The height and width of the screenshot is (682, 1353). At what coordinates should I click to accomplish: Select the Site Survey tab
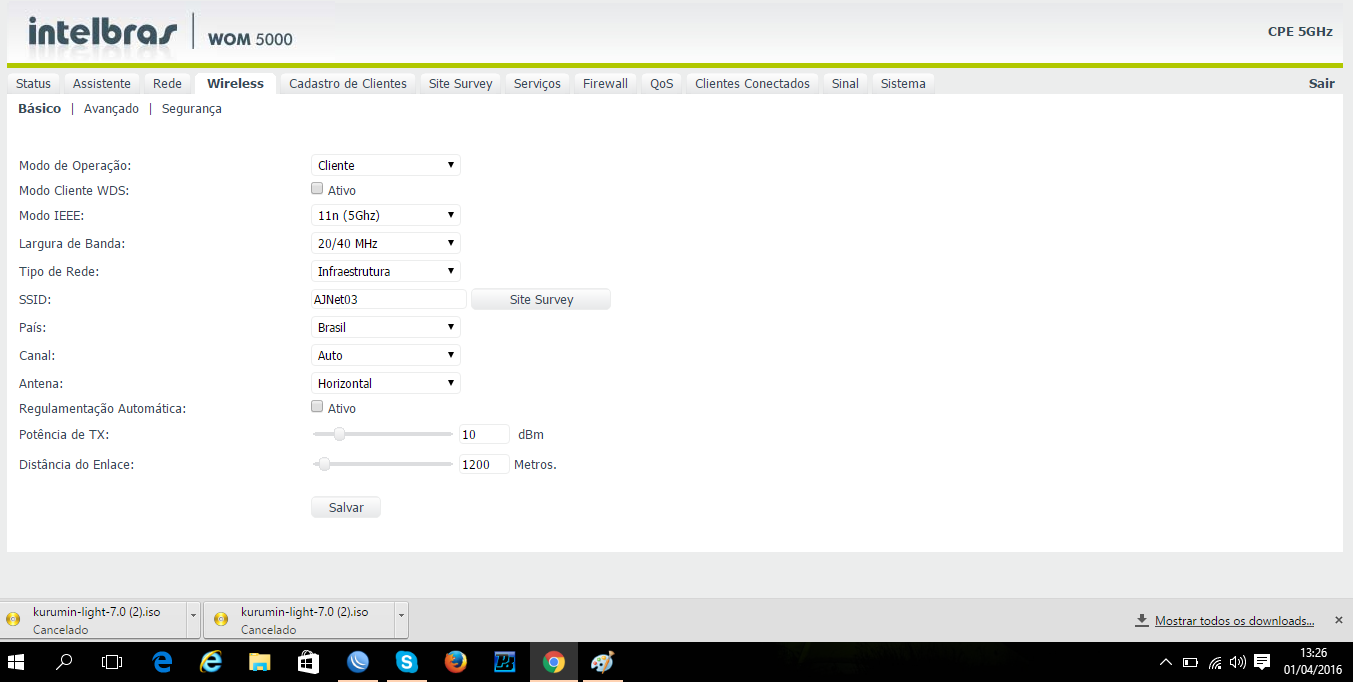[461, 84]
